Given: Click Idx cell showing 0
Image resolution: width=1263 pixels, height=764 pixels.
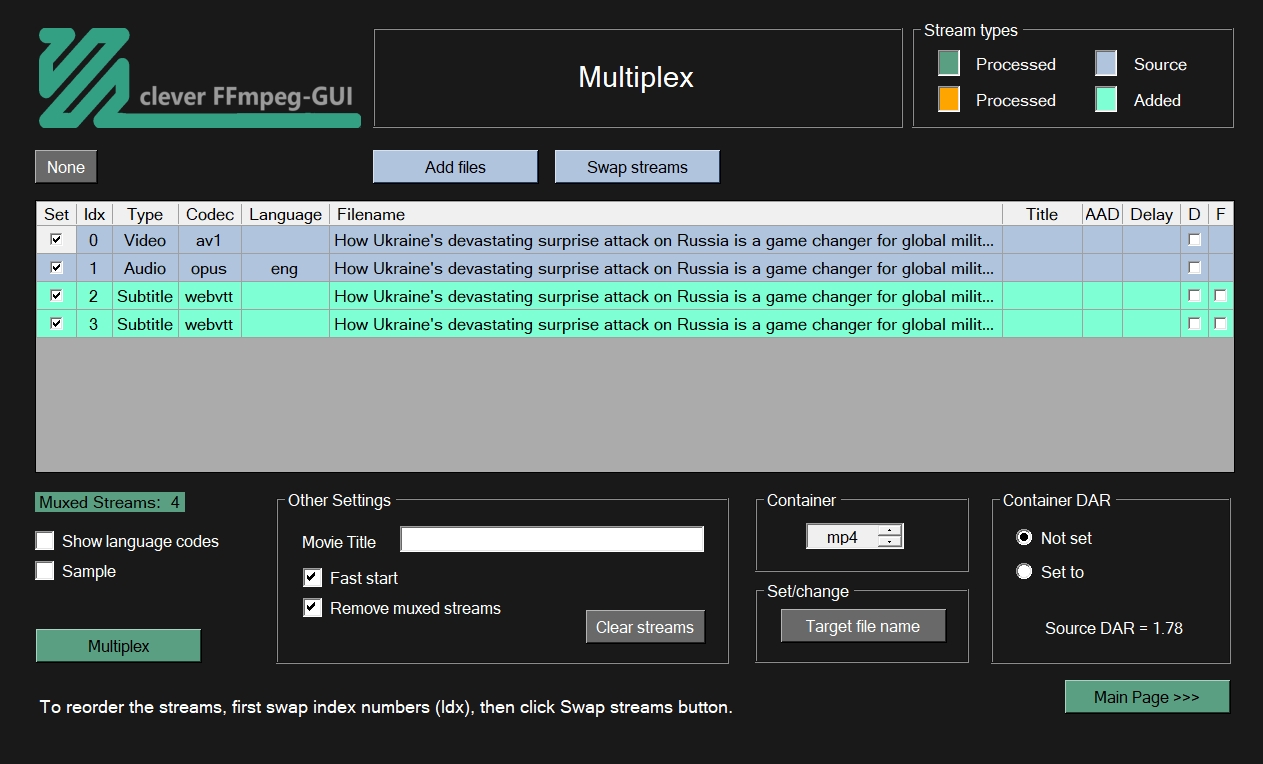Looking at the screenshot, I should [x=94, y=240].
